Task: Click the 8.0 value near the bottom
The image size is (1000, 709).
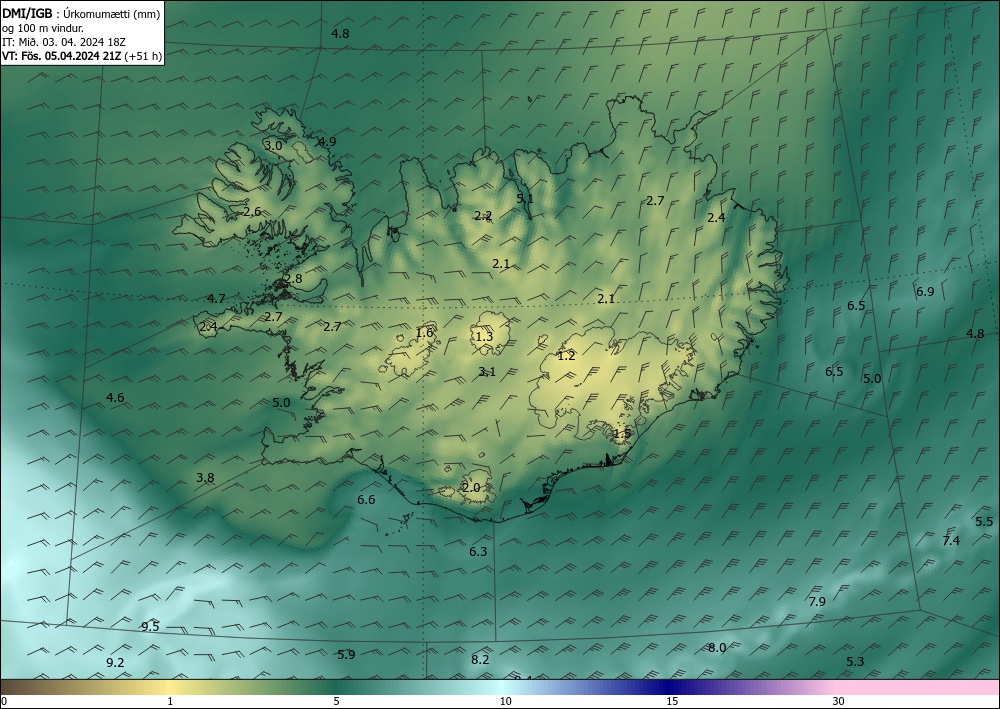Action: tap(717, 648)
